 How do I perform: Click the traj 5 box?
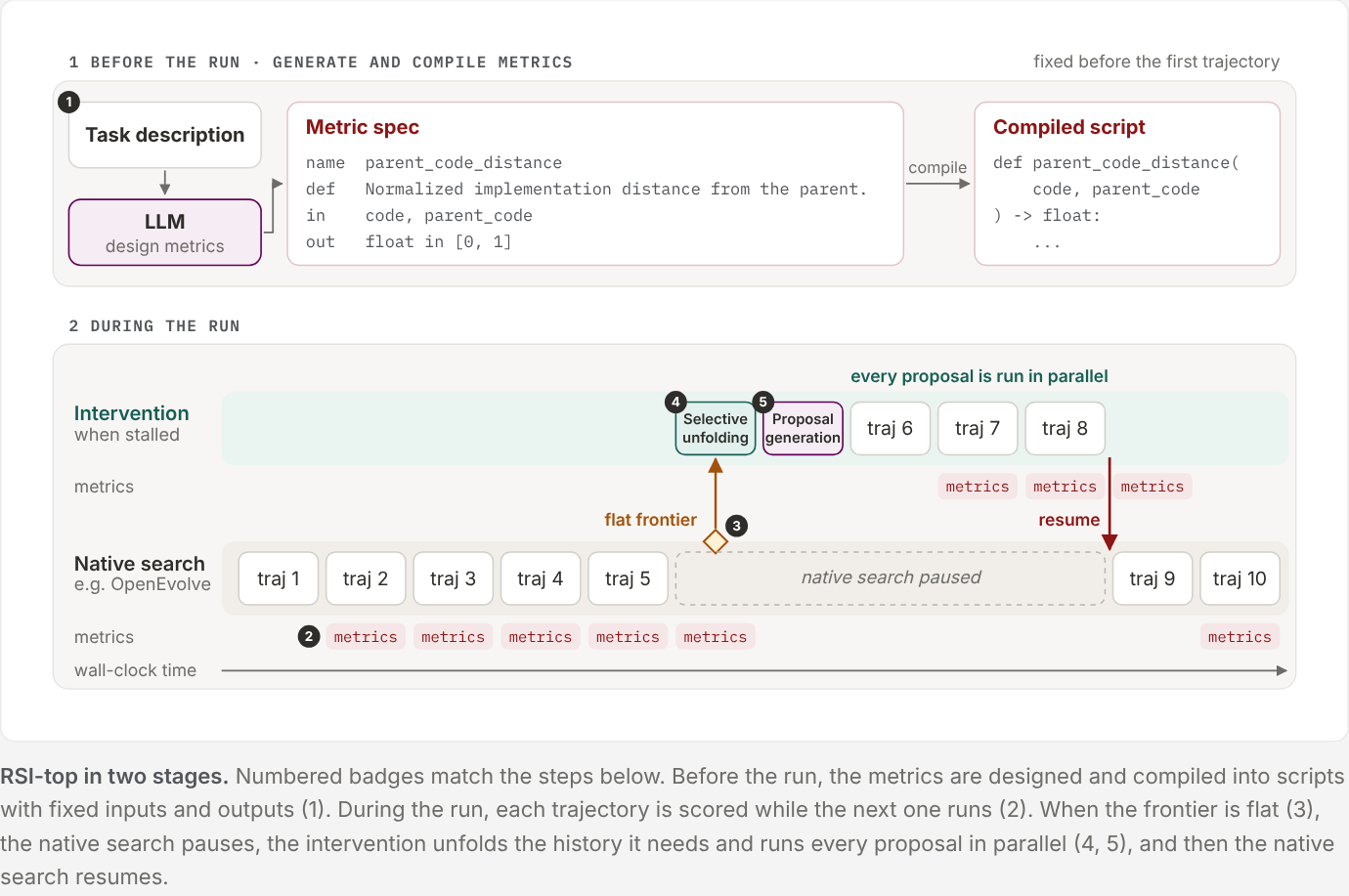tap(628, 578)
